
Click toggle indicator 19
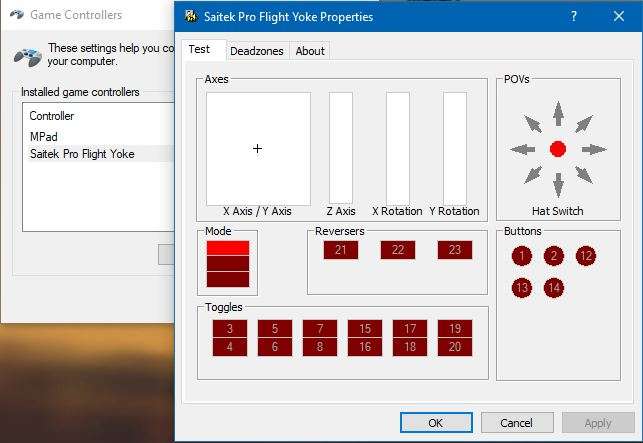455,329
